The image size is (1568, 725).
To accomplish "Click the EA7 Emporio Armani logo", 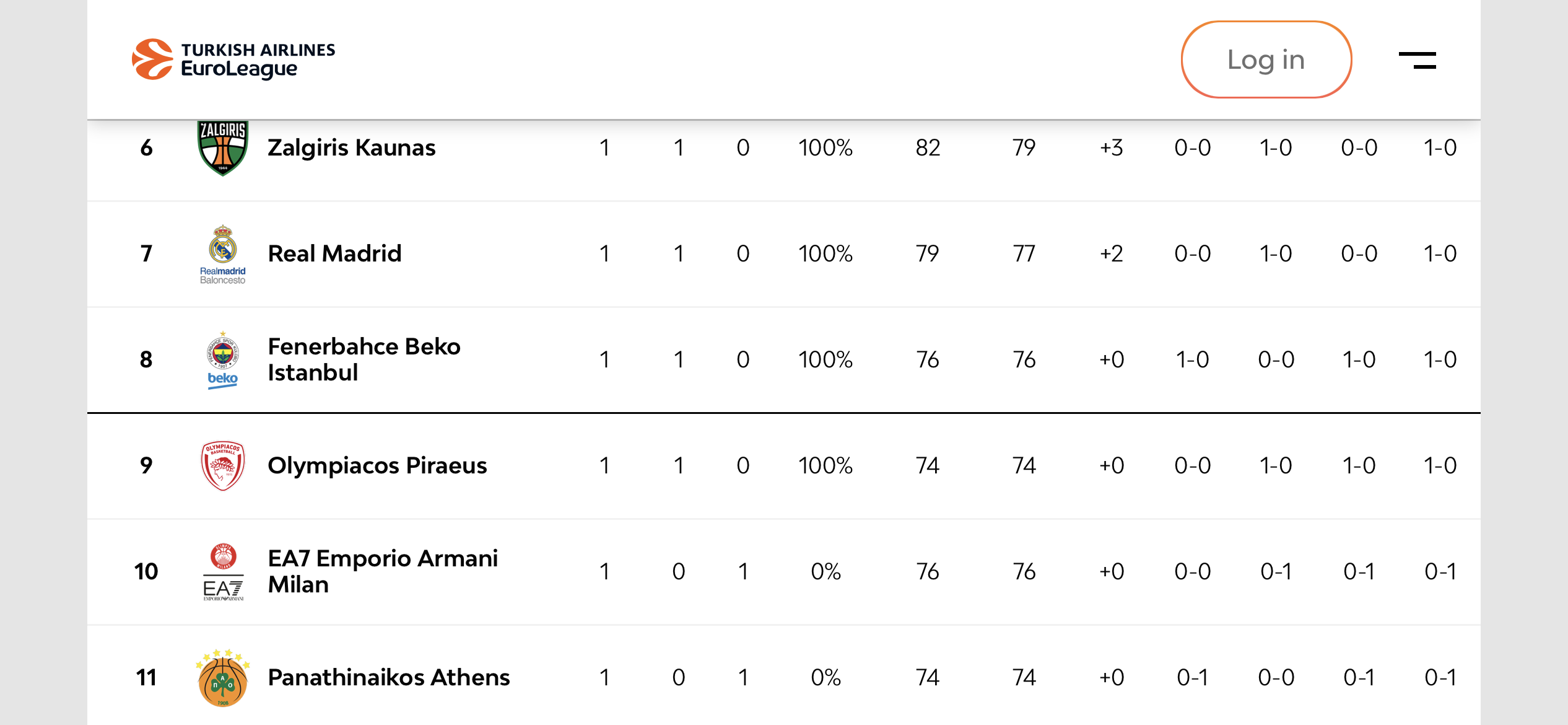I will tap(223, 571).
